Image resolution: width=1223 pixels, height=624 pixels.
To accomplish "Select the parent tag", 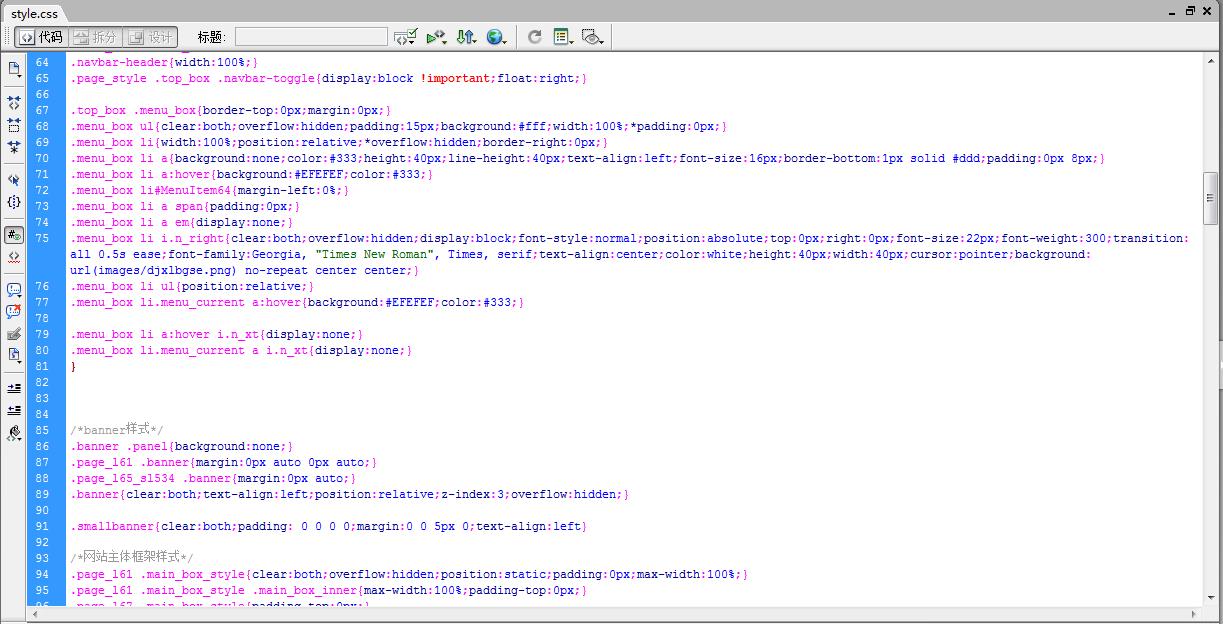I will click(x=14, y=180).
